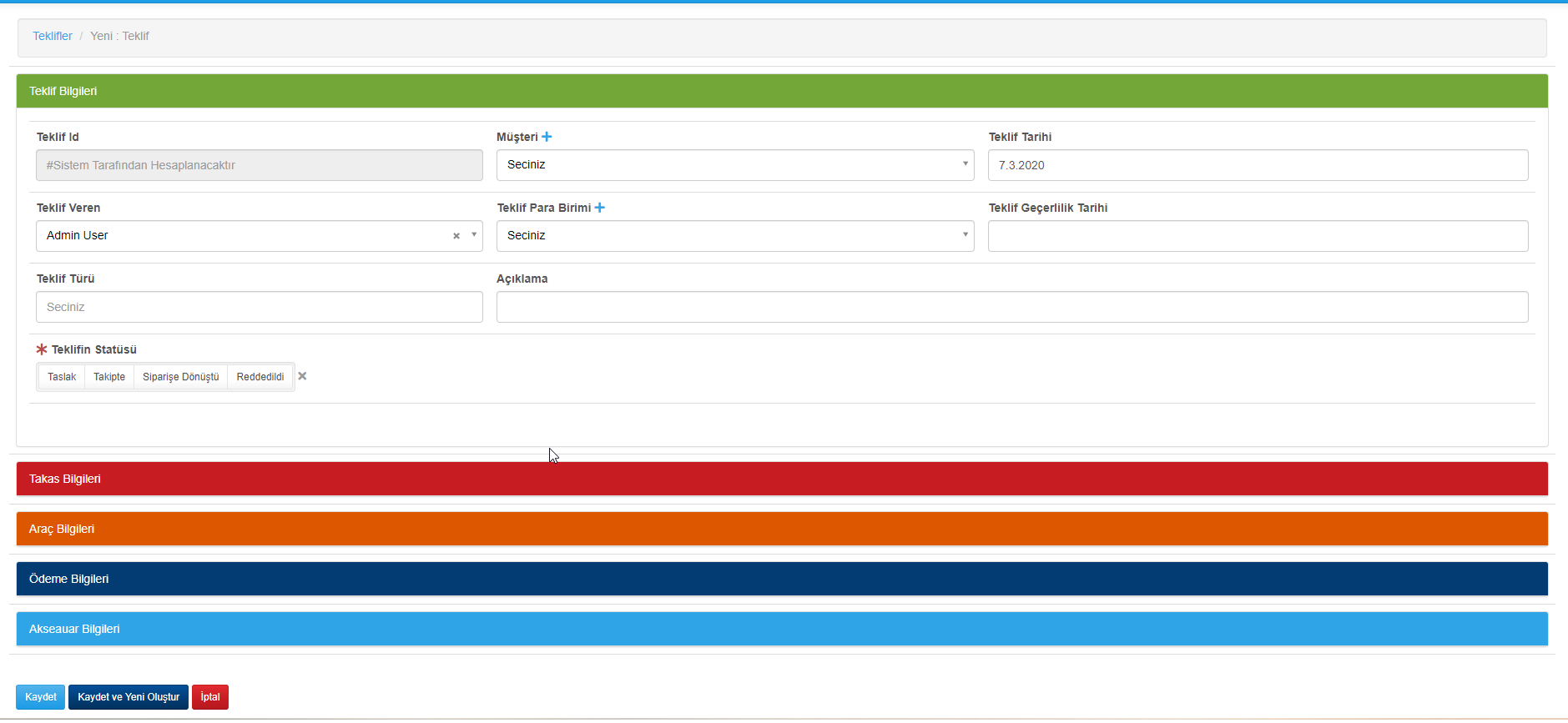The height and width of the screenshot is (723, 1568).
Task: Click the plus icon next to Müşteri
Action: point(547,137)
